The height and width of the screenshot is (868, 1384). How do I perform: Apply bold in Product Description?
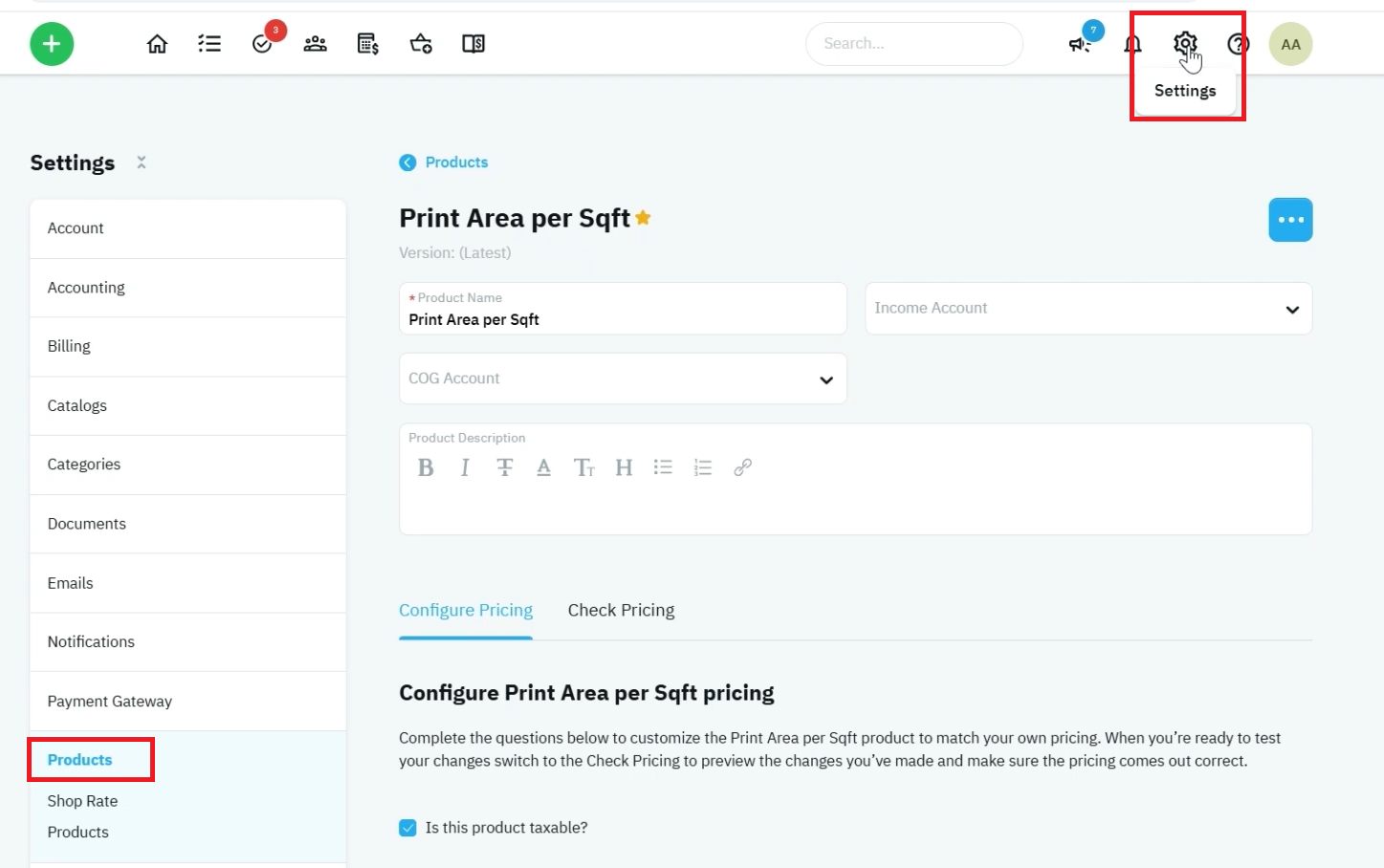(426, 467)
